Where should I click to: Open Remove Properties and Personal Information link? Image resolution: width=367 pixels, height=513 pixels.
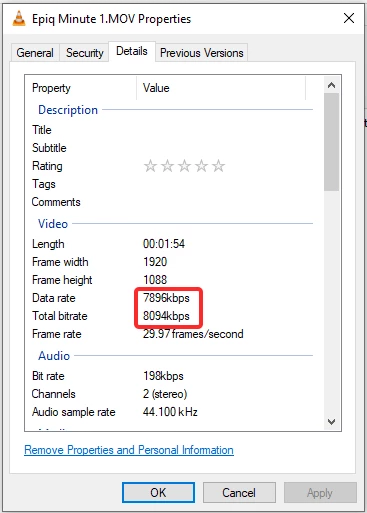coord(129,450)
